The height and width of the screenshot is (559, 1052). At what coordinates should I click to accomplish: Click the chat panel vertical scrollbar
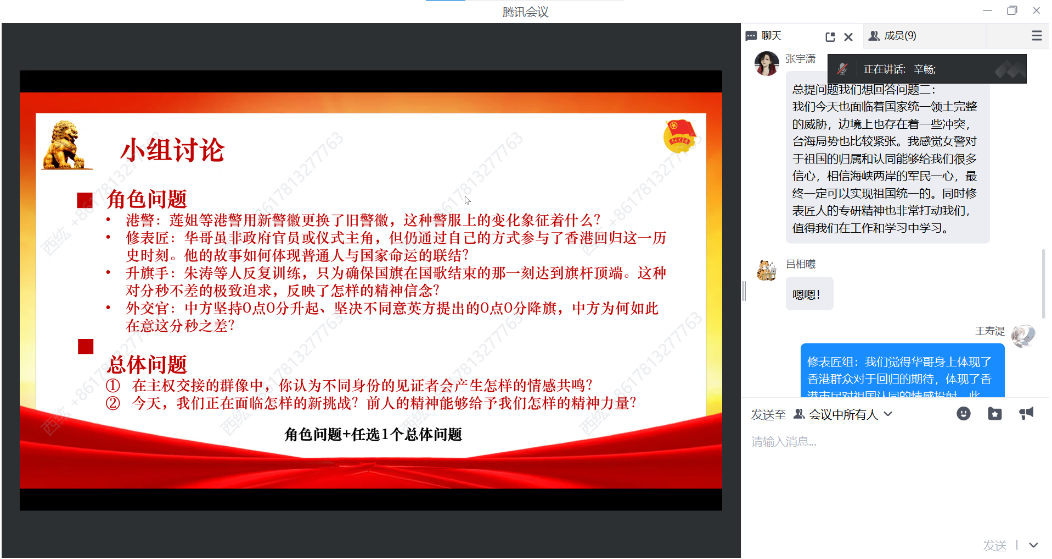pyautogui.click(x=1045, y=290)
